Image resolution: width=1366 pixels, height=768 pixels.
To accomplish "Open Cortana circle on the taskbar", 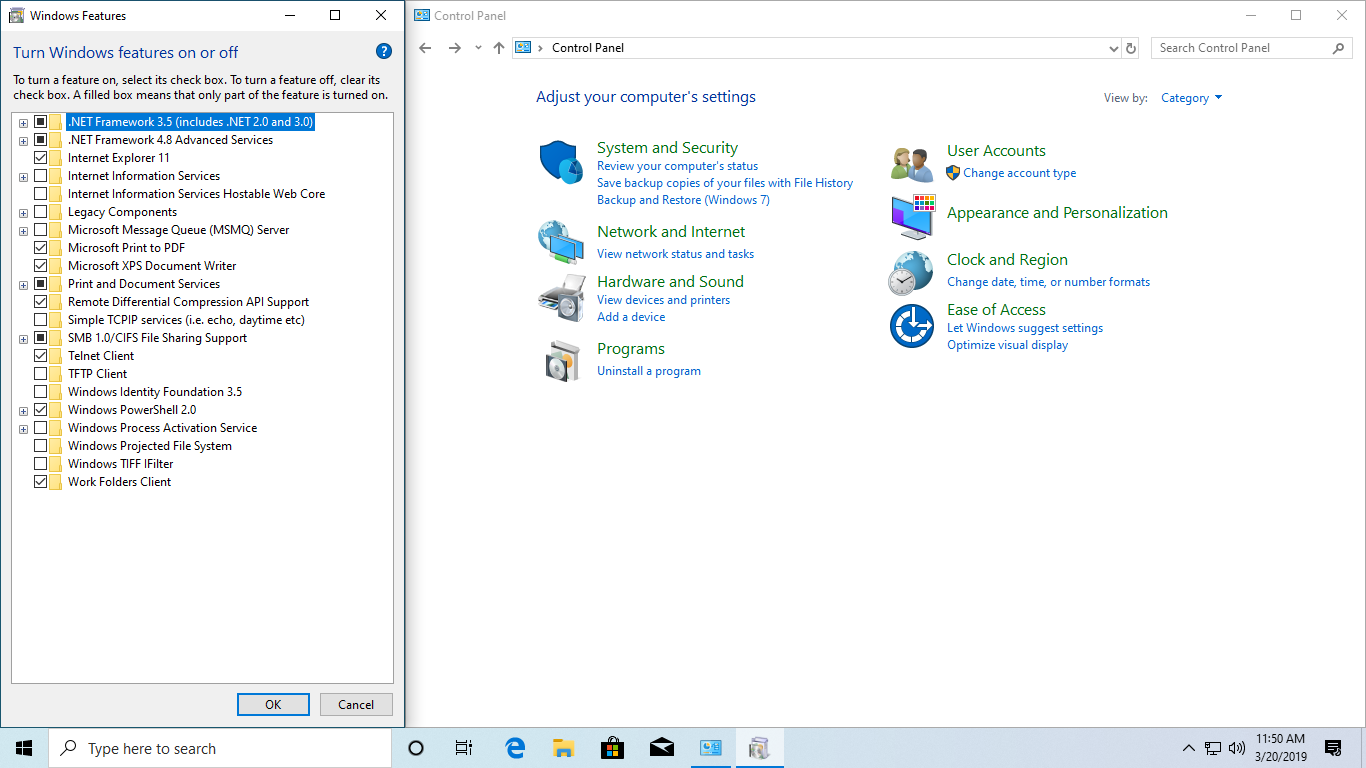I will [416, 748].
